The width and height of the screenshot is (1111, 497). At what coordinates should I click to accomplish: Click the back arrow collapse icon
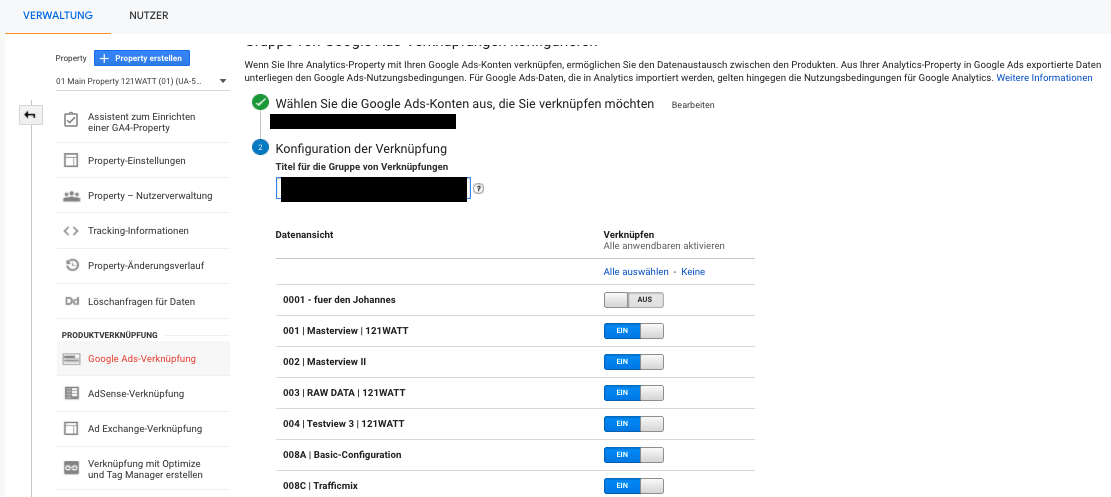[30, 115]
